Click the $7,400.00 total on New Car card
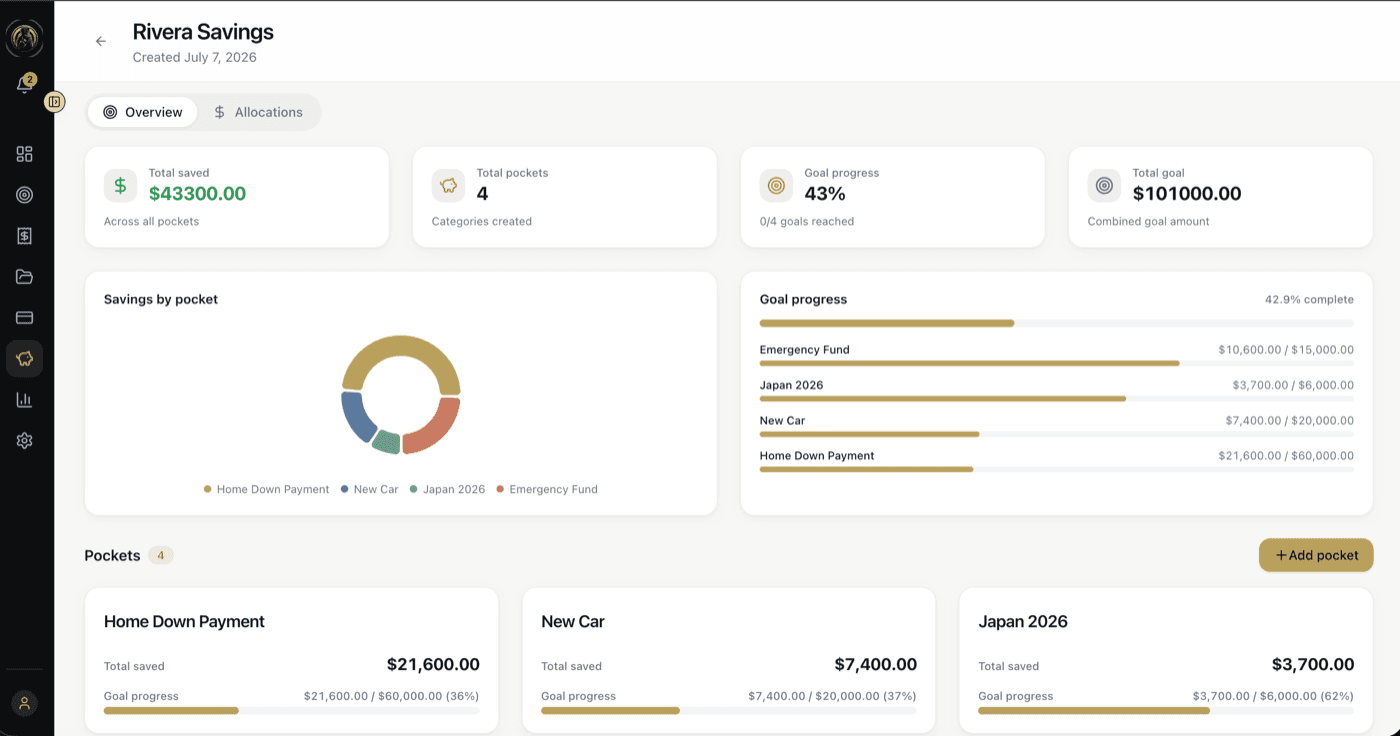 [876, 664]
